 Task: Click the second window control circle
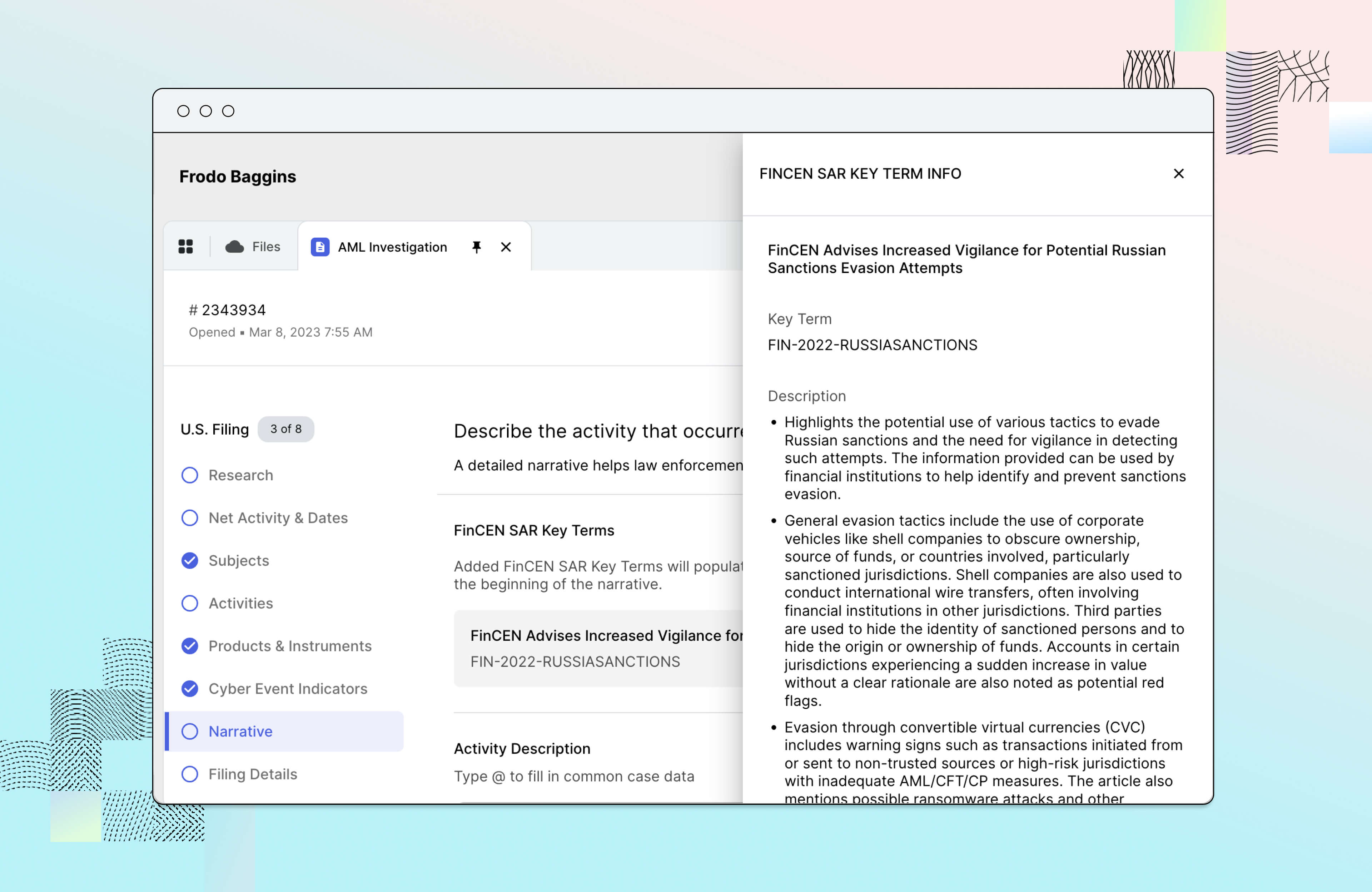pyautogui.click(x=206, y=111)
